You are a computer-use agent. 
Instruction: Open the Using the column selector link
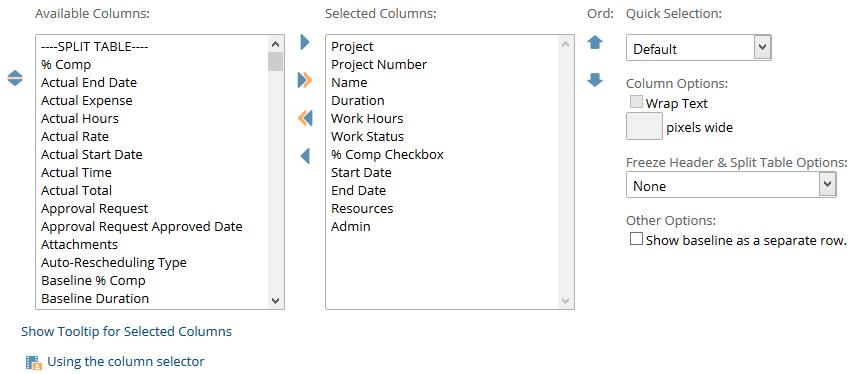(x=125, y=362)
